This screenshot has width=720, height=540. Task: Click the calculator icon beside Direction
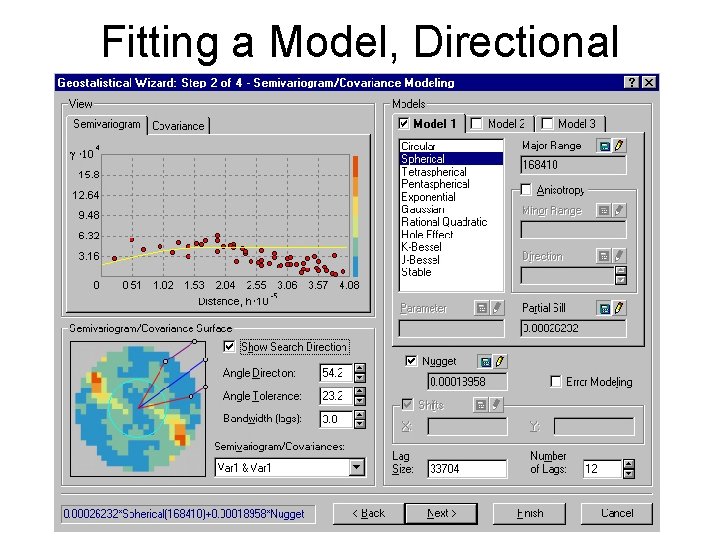(604, 256)
